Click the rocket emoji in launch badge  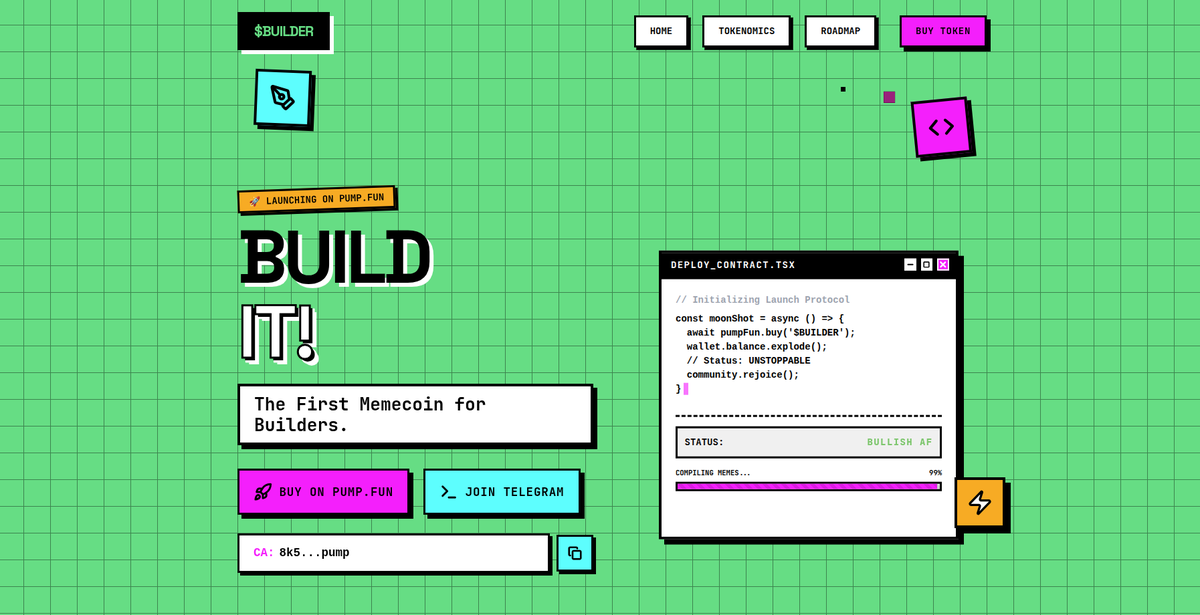pos(255,202)
